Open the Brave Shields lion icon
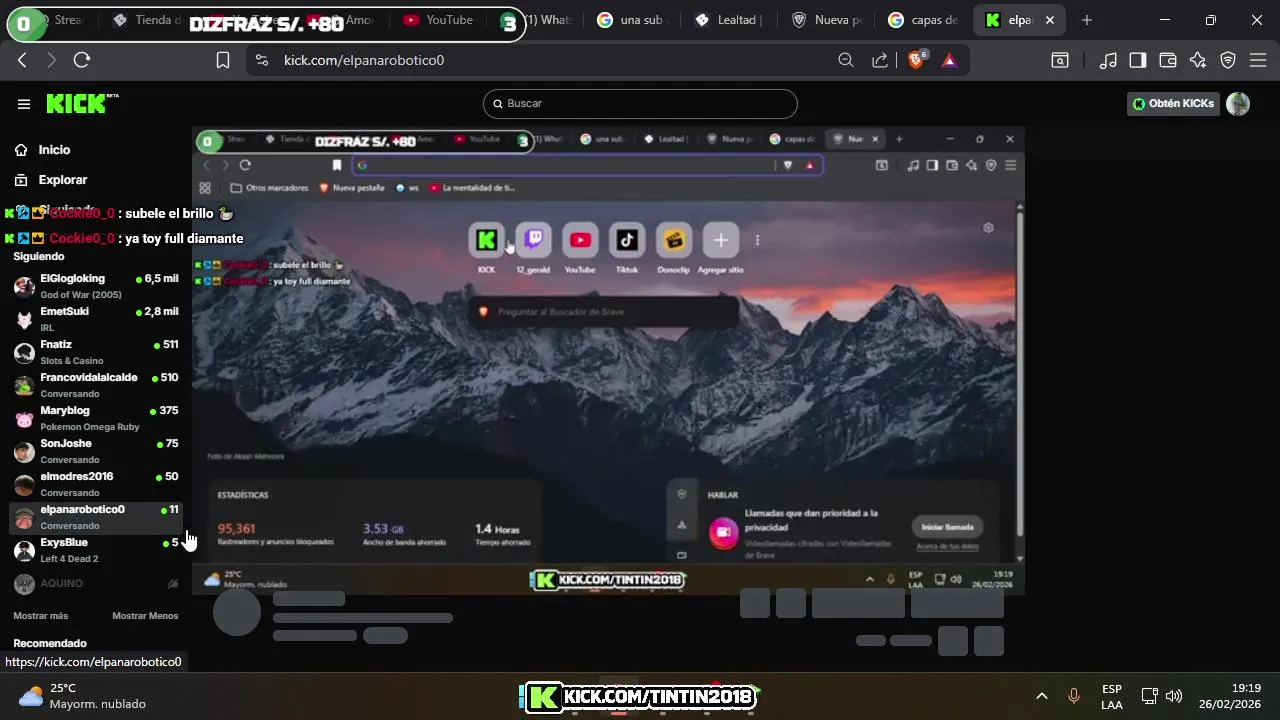1280x720 pixels. 916,60
